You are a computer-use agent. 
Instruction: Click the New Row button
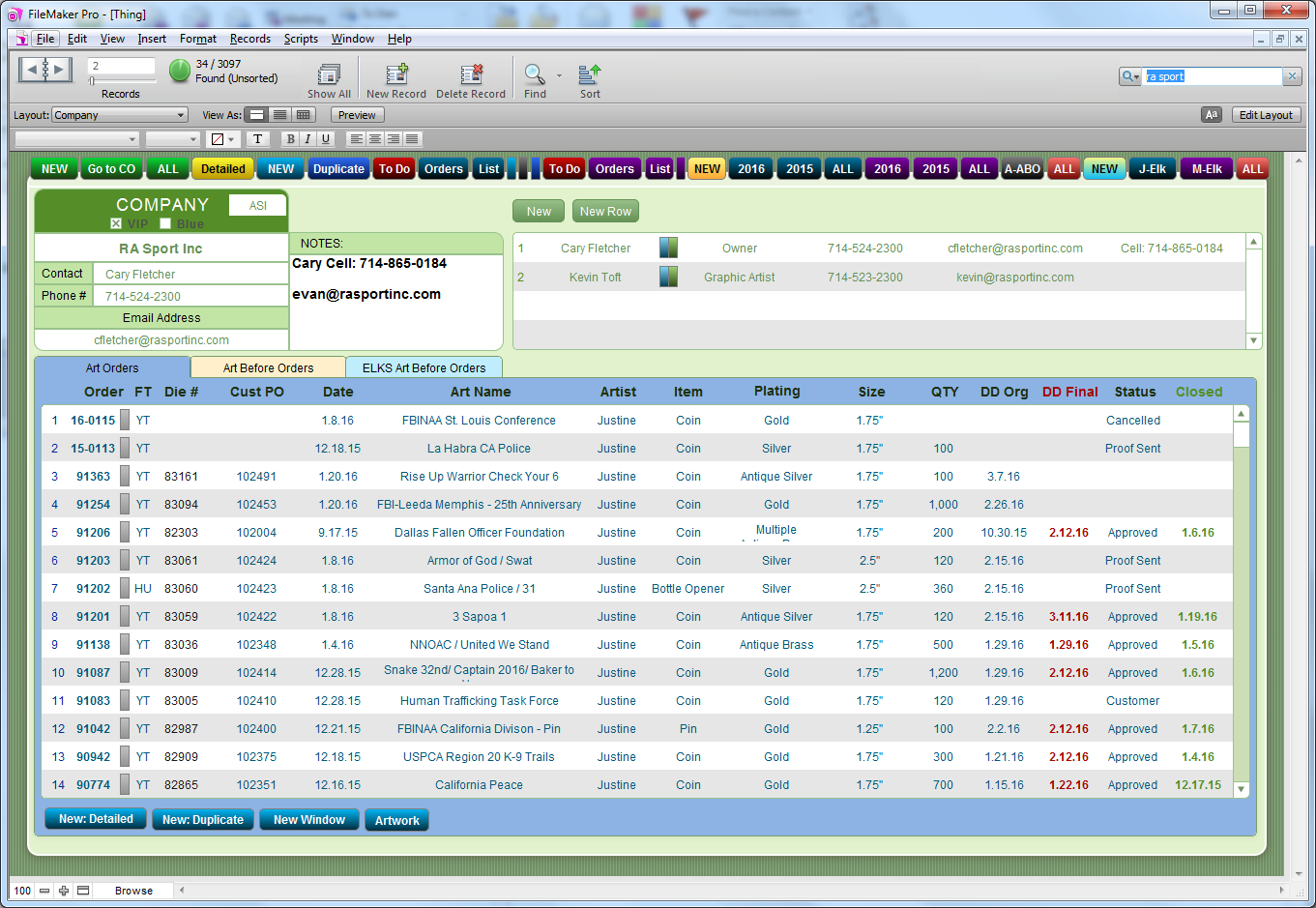605,212
